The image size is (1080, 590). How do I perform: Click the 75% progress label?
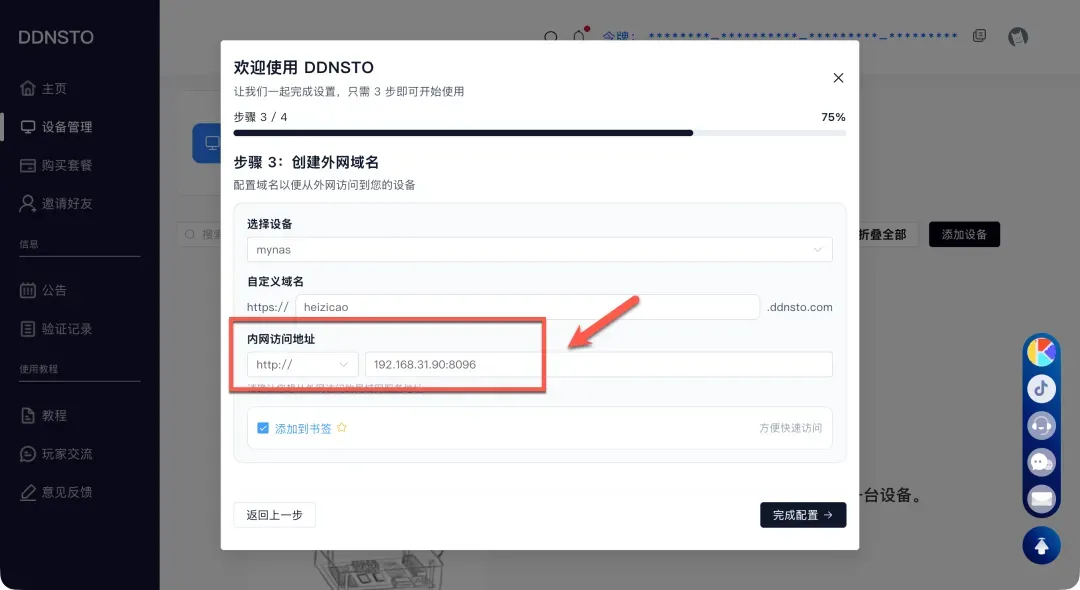point(833,117)
